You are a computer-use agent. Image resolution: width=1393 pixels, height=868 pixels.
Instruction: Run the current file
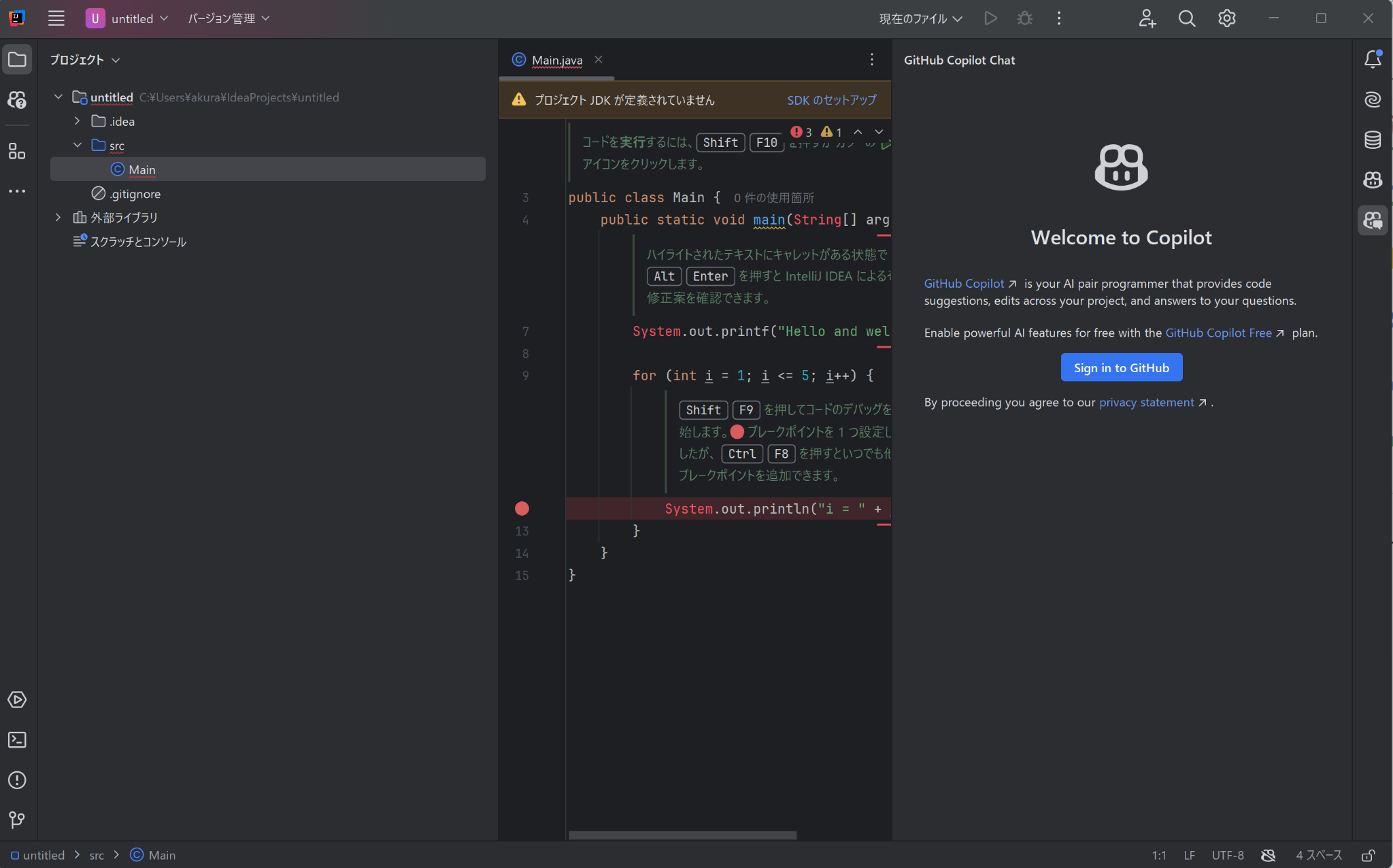tap(990, 18)
